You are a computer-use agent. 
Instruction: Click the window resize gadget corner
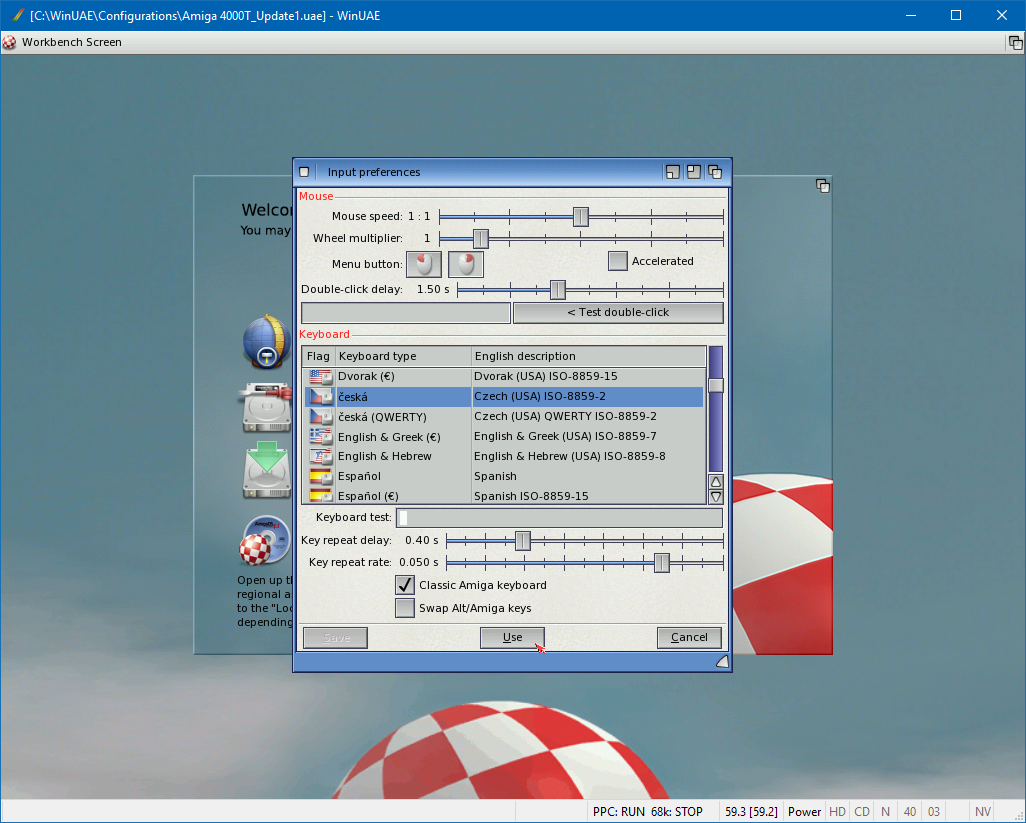tap(722, 661)
